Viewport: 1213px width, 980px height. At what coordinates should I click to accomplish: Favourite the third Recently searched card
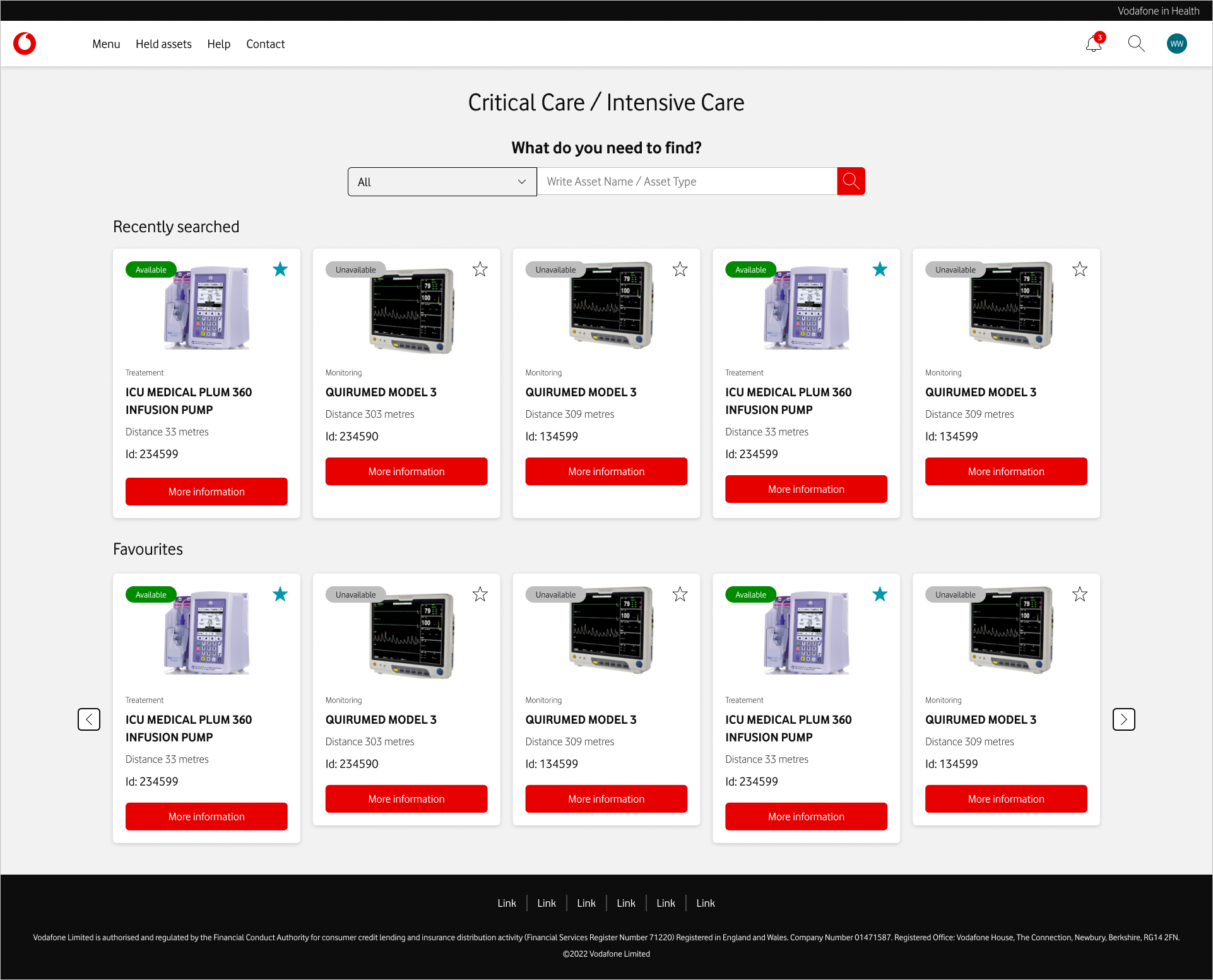pos(680,269)
